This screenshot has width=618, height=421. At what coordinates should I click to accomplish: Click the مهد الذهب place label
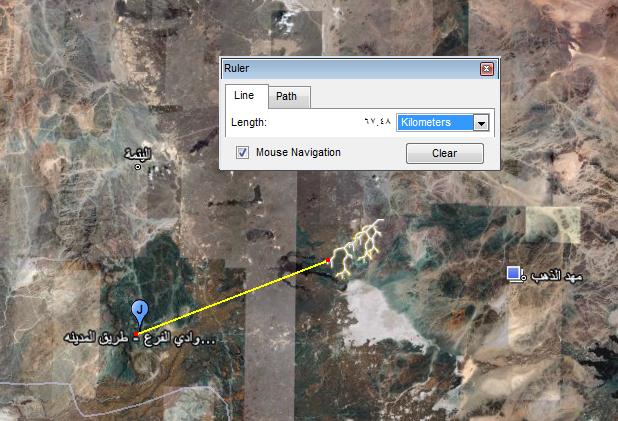point(557,276)
